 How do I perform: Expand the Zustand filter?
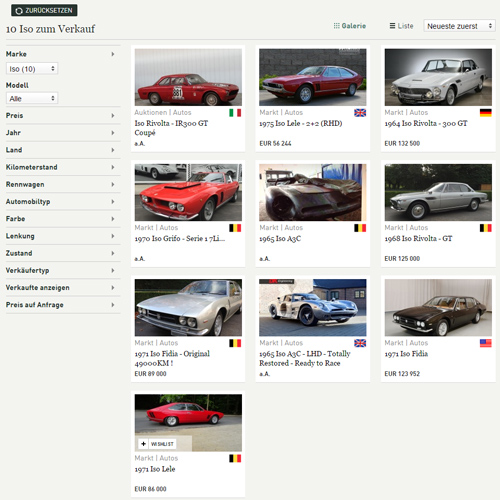(x=63, y=253)
